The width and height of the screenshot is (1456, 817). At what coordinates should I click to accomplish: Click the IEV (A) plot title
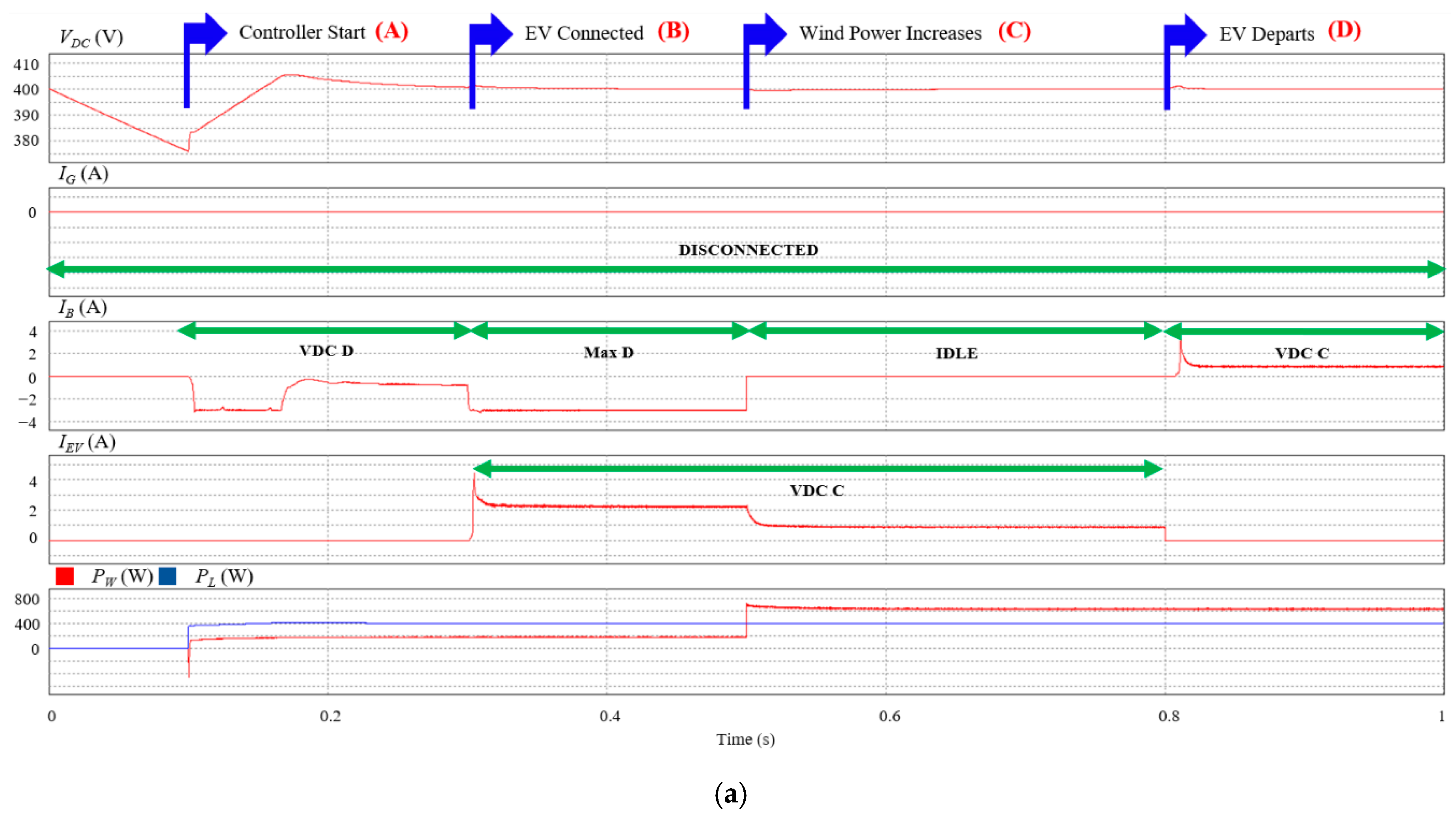(87, 443)
